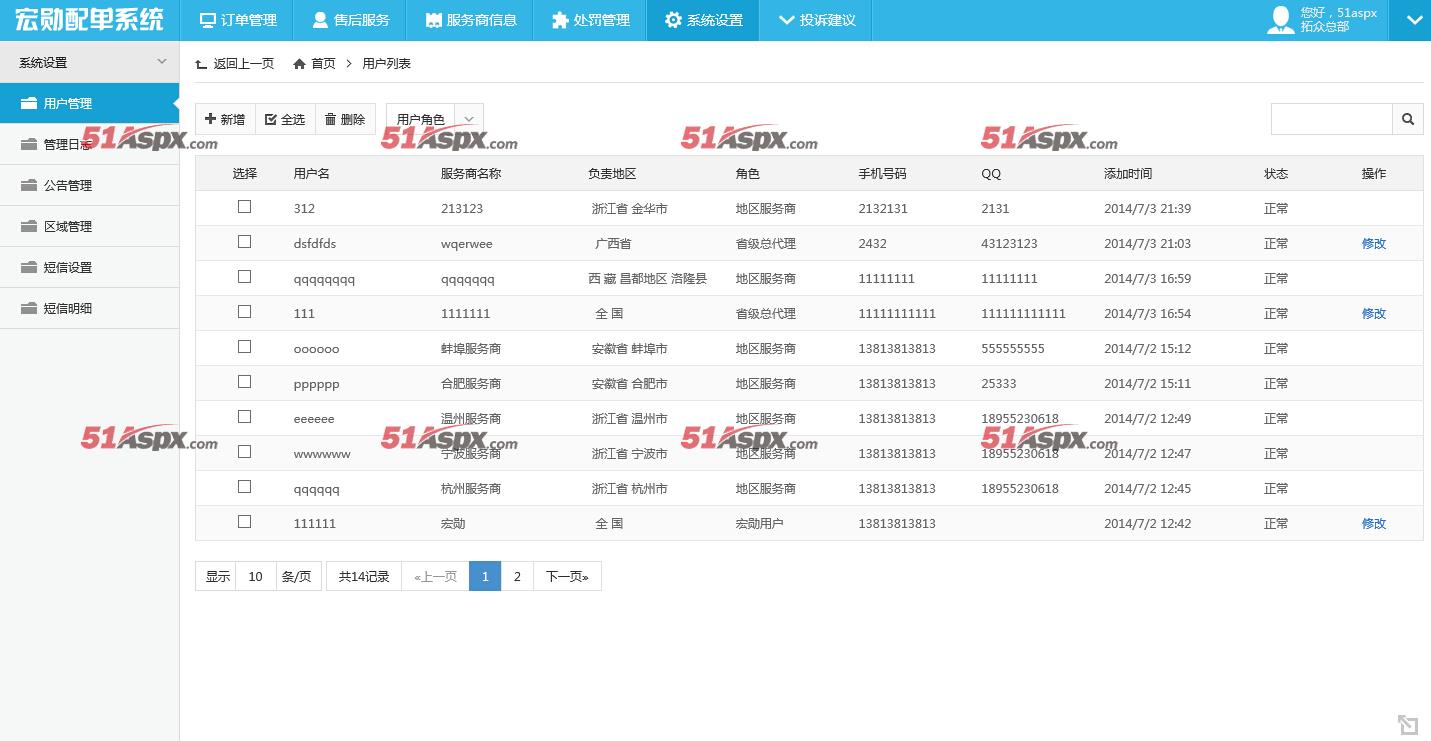Click 蚌埠服务商 cell
Viewport: 1431px width, 741px height.
471,348
